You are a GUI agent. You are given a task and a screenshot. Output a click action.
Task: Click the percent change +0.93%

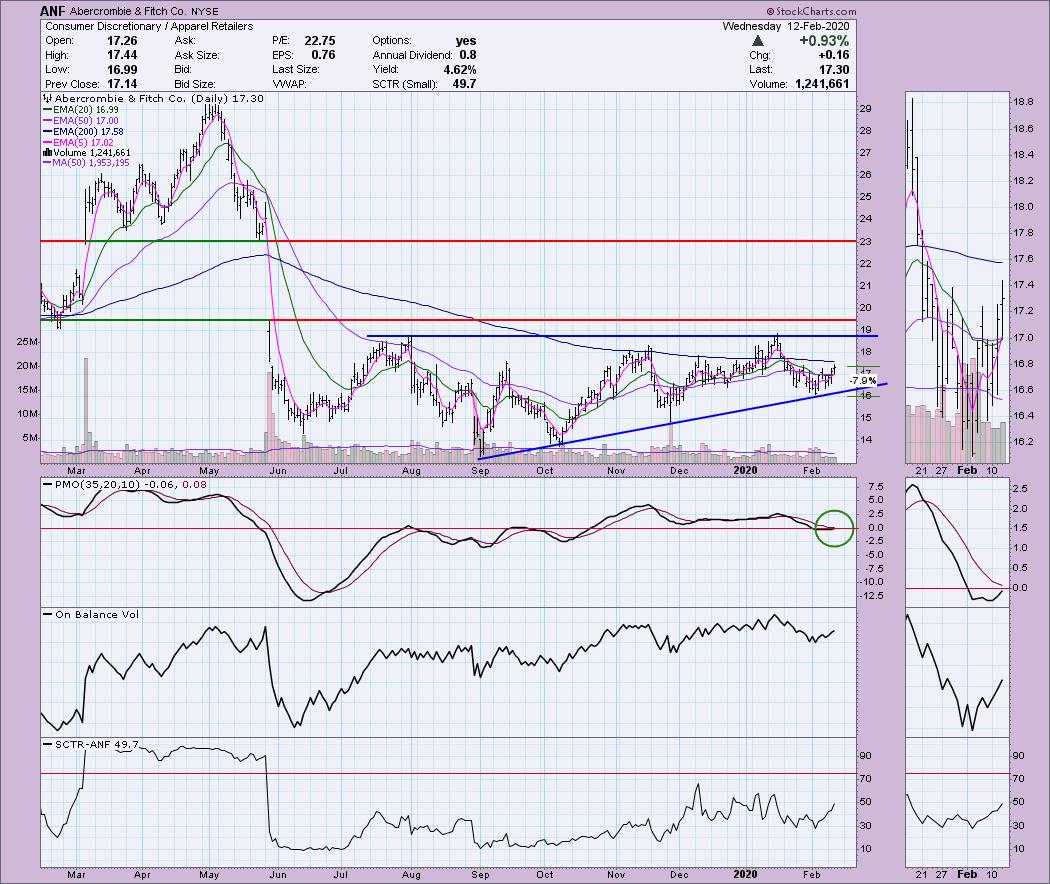[x=824, y=41]
